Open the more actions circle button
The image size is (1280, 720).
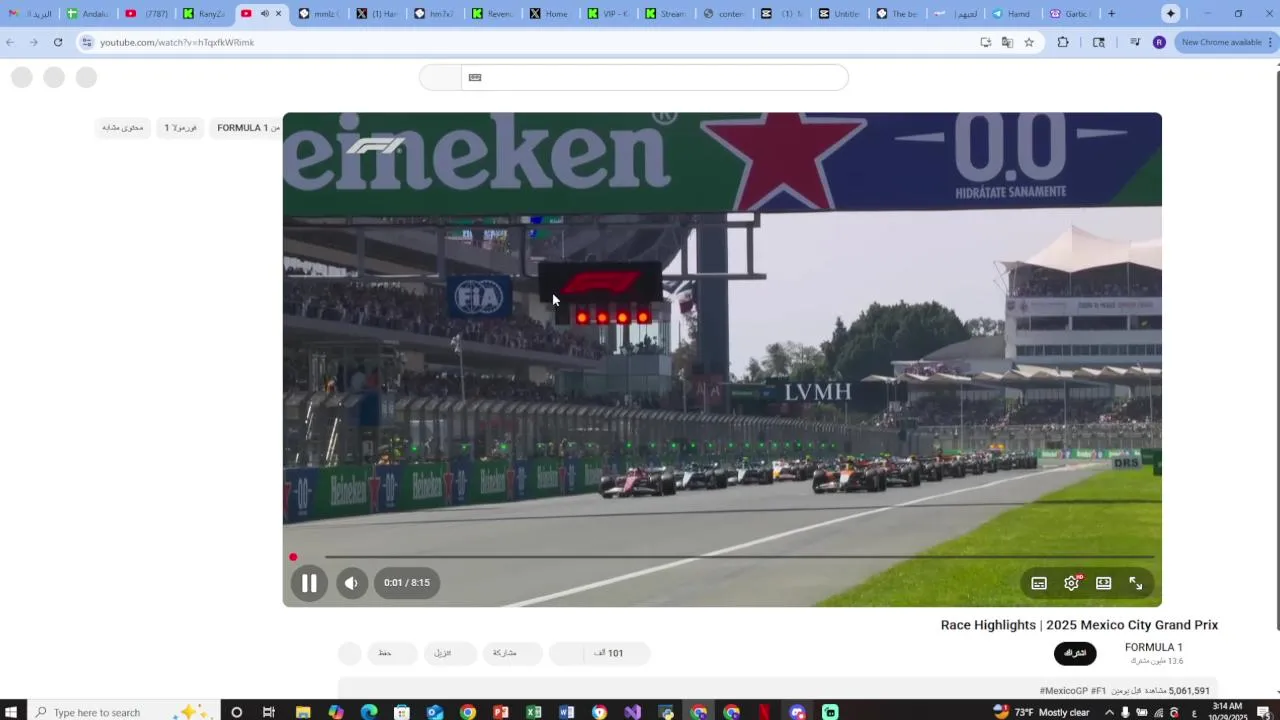pos(349,654)
